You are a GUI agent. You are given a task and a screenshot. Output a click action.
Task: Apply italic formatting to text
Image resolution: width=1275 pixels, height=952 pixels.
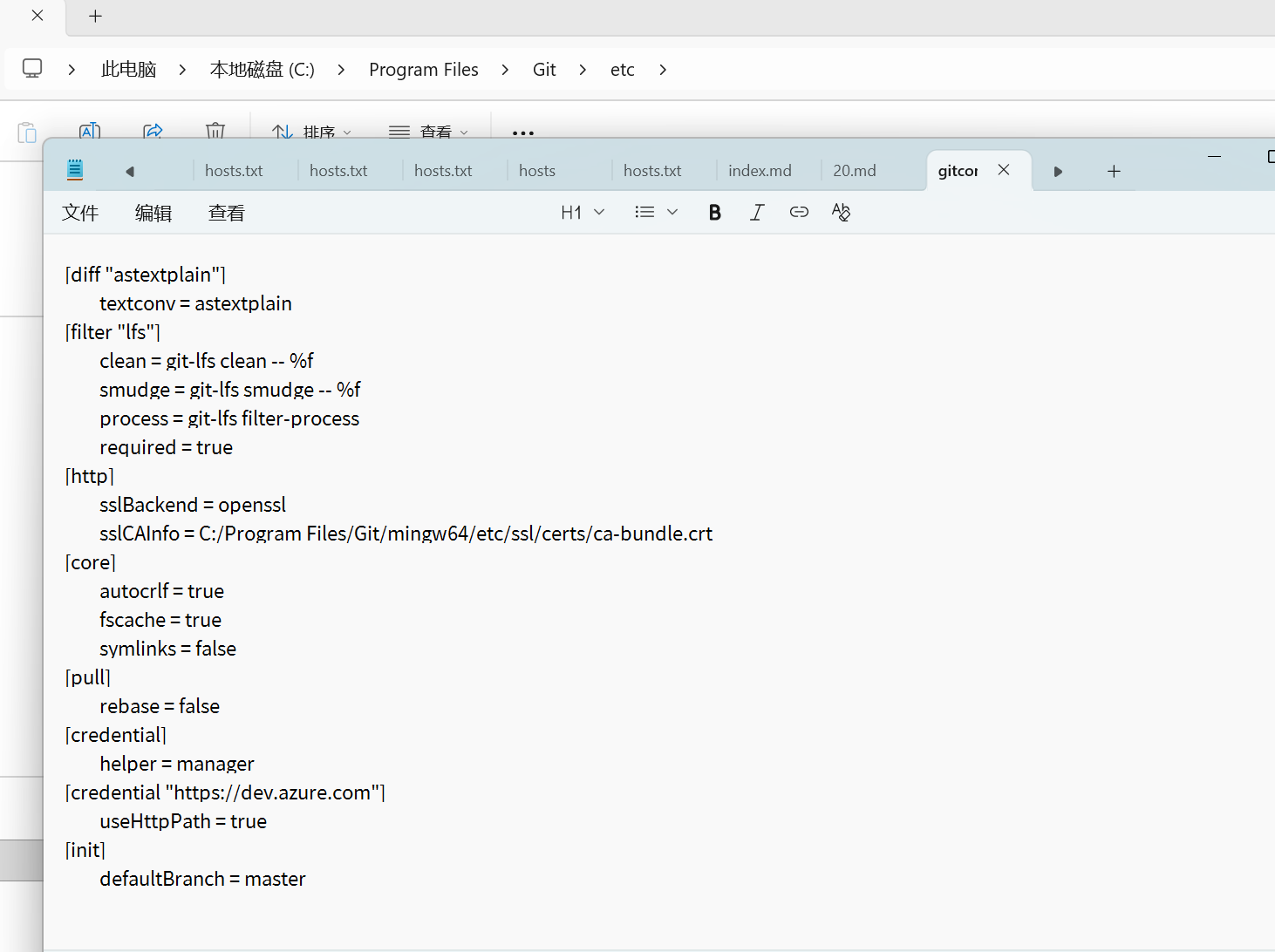click(756, 213)
